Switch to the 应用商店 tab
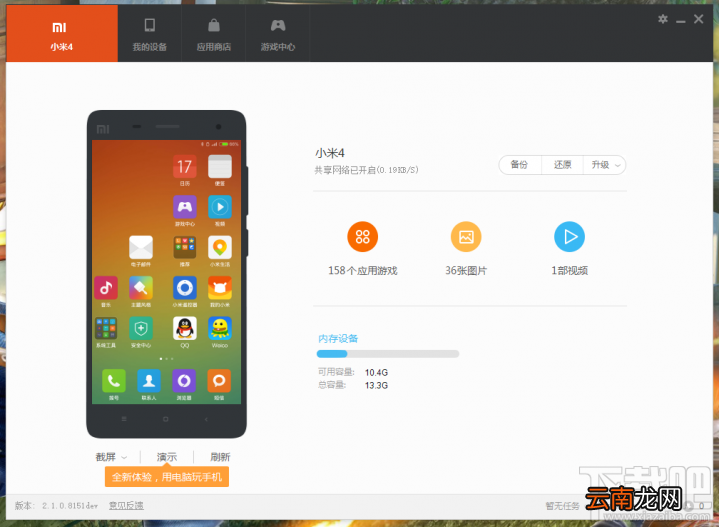 click(x=214, y=33)
